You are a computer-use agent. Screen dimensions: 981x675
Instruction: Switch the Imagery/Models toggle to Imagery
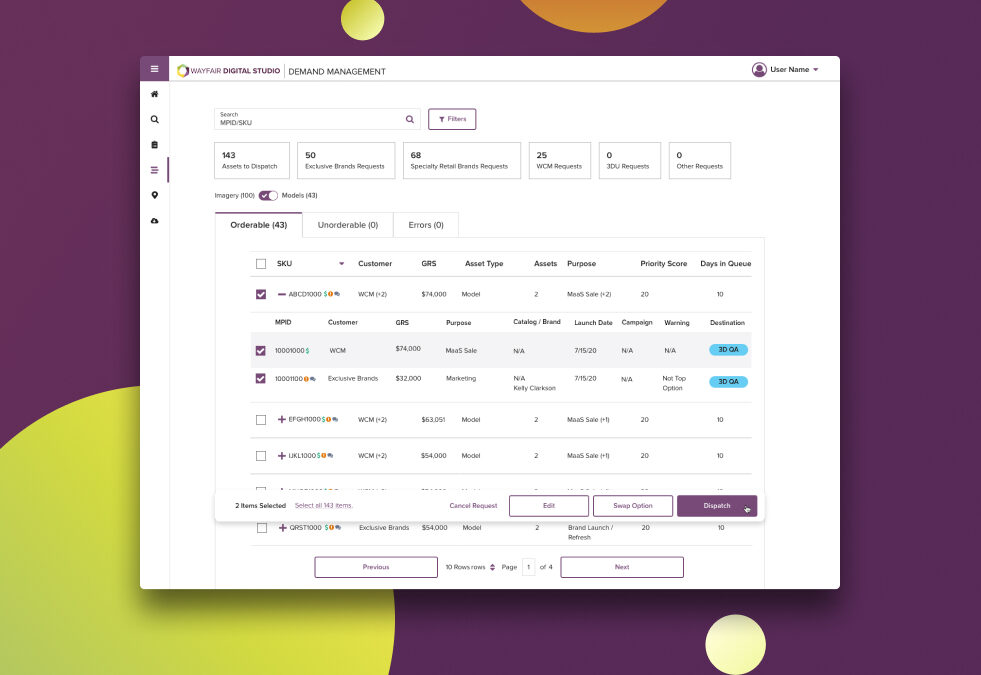[x=263, y=195]
